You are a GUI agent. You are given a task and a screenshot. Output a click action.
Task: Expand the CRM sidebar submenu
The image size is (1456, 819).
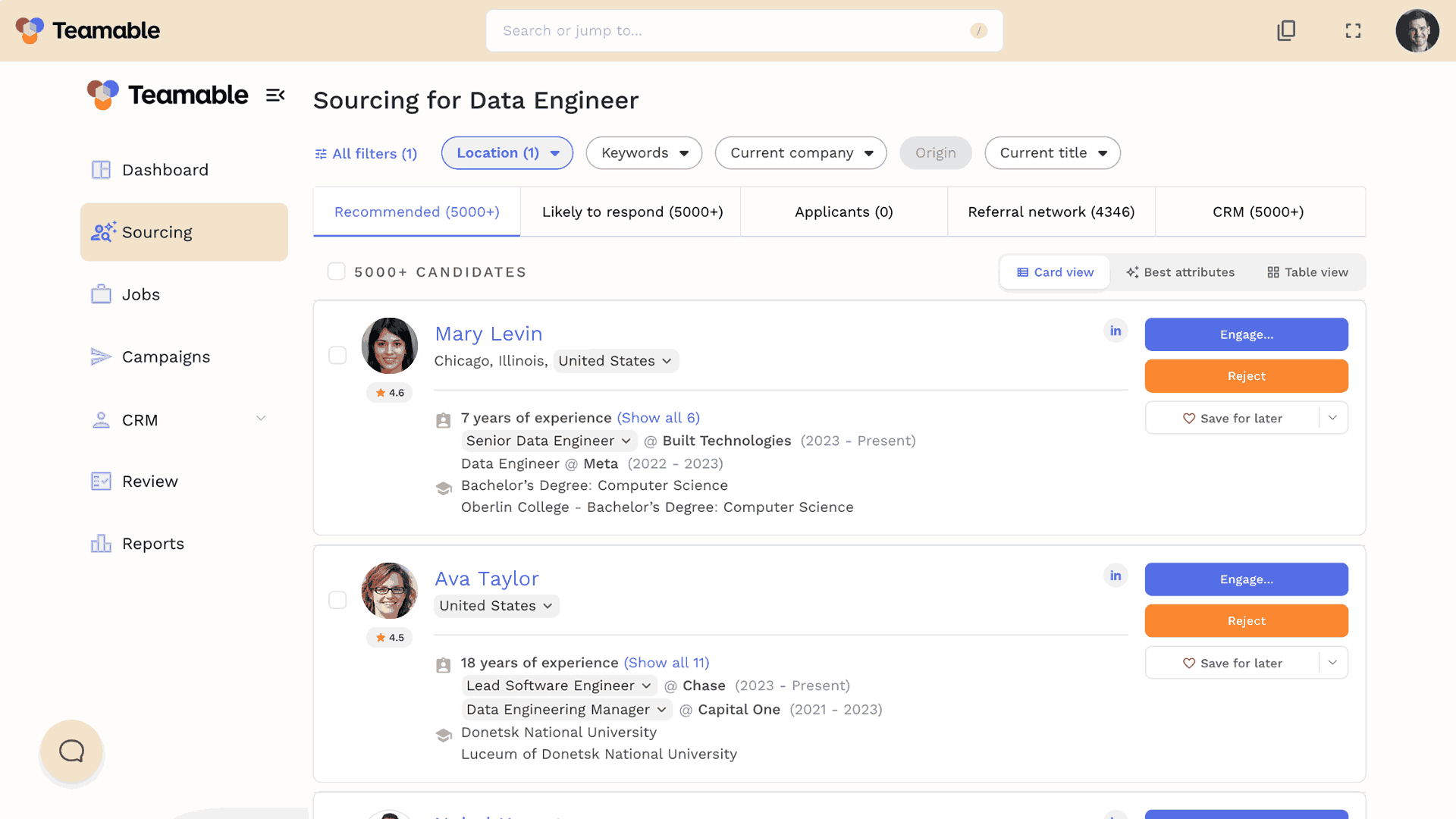[x=261, y=419]
